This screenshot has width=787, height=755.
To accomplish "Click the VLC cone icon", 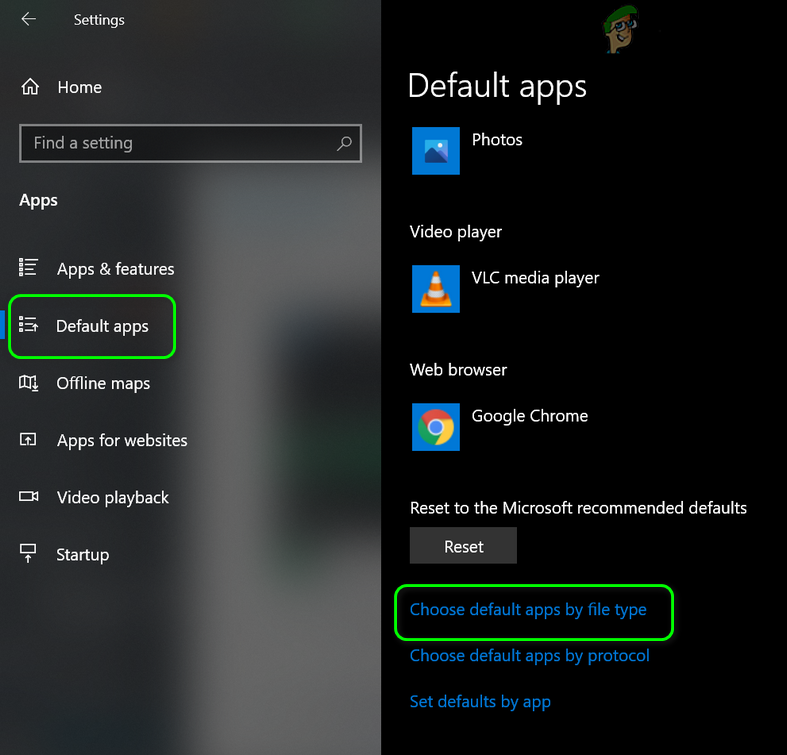I will point(436,289).
